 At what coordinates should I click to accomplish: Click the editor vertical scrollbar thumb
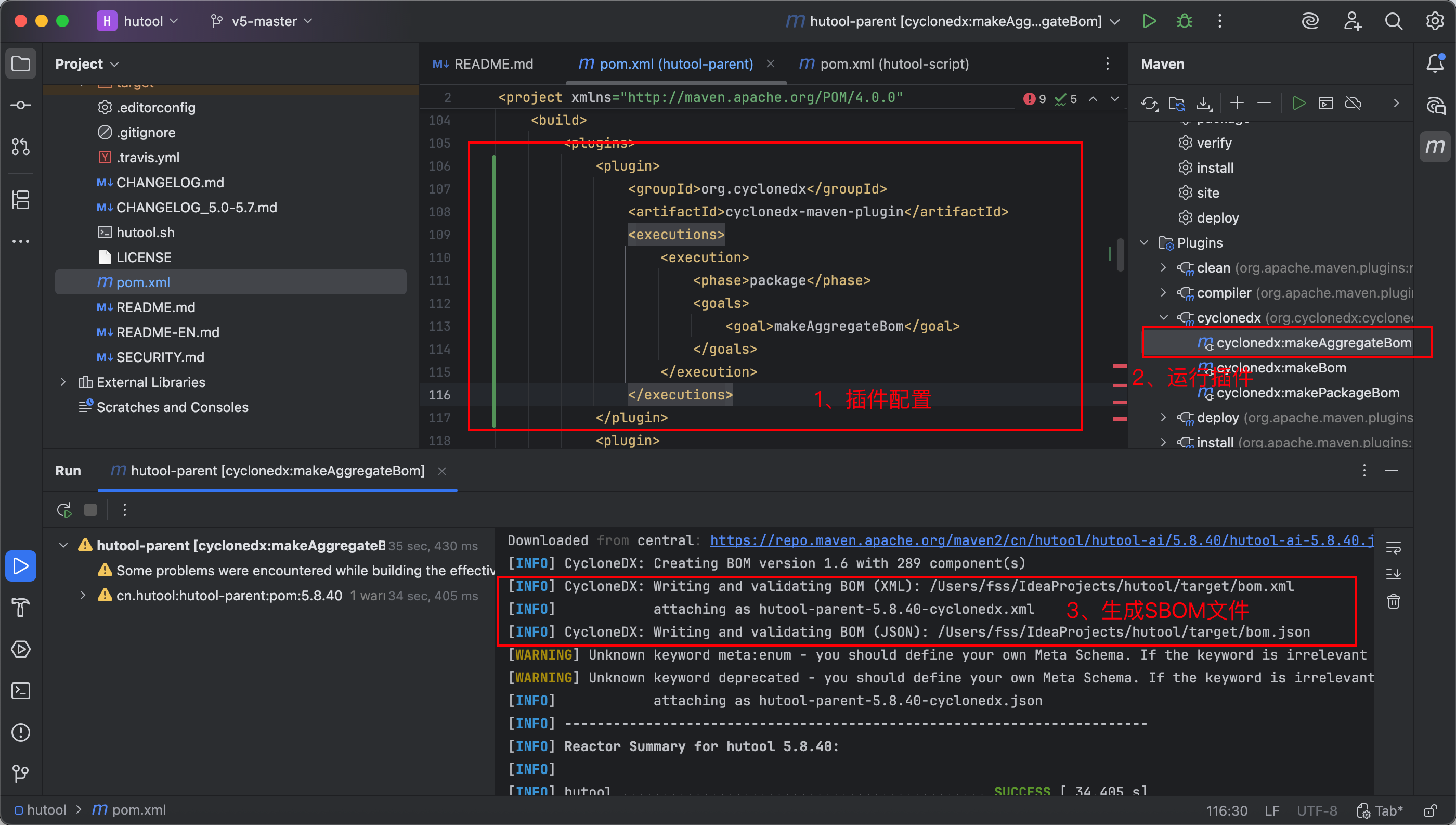(1120, 255)
